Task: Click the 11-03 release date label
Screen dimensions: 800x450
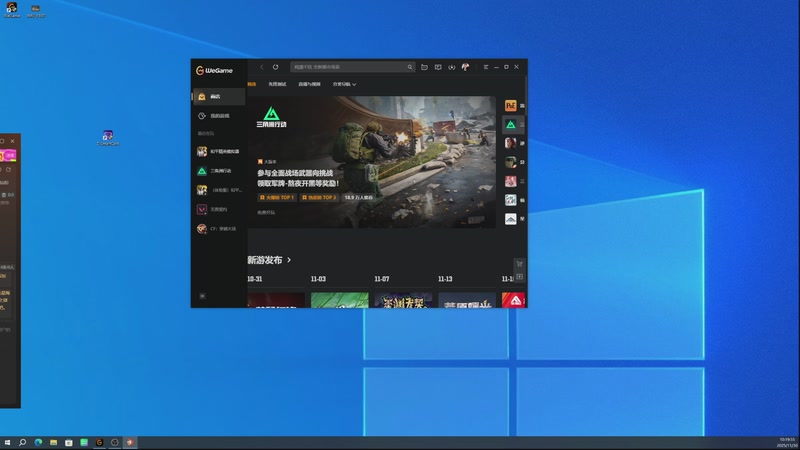Action: pyautogui.click(x=318, y=279)
